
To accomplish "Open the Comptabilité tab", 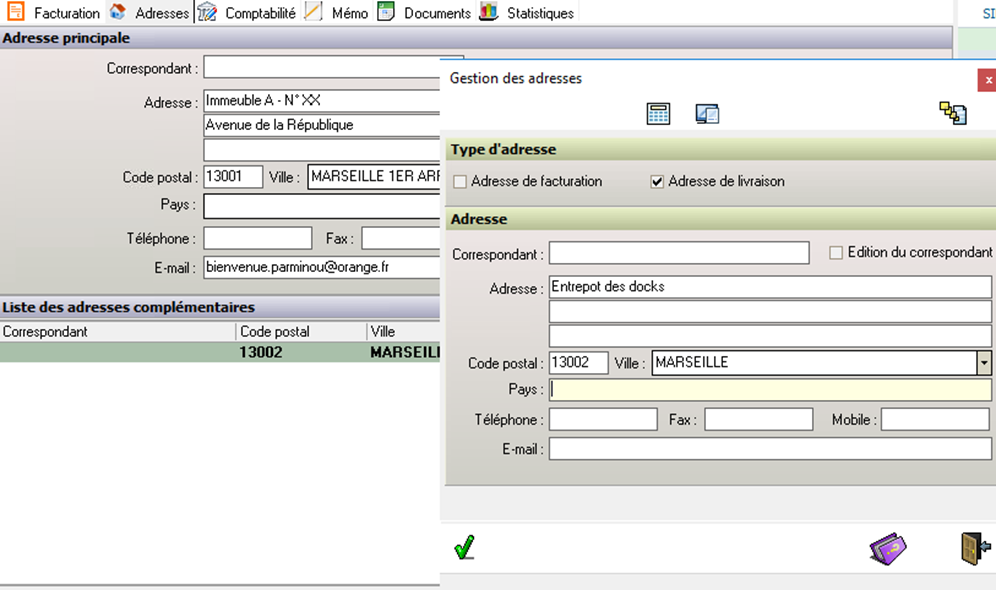I will pyautogui.click(x=260, y=13).
